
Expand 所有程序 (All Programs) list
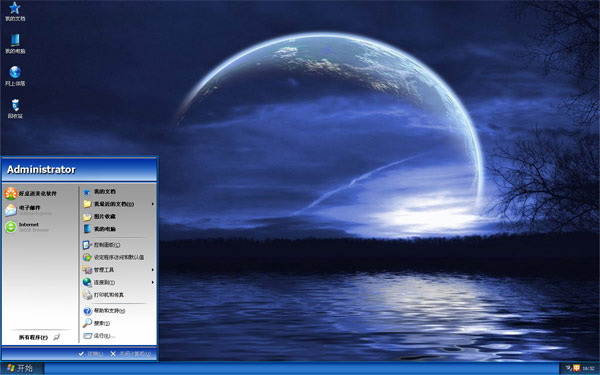(39, 337)
